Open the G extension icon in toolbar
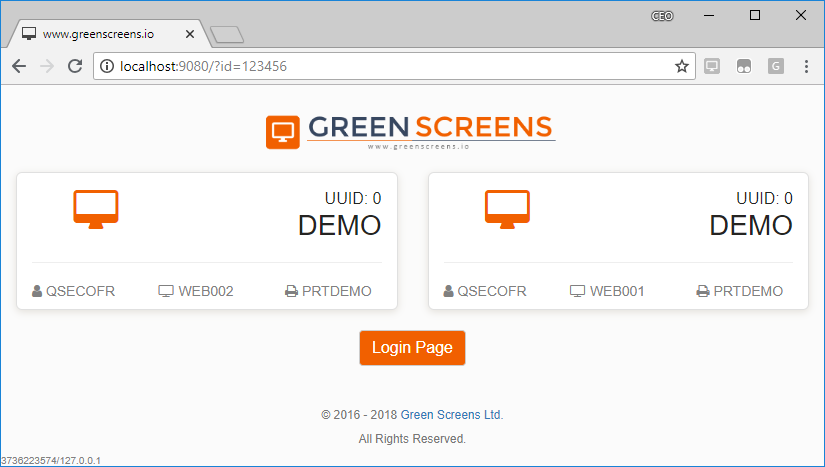 point(776,66)
